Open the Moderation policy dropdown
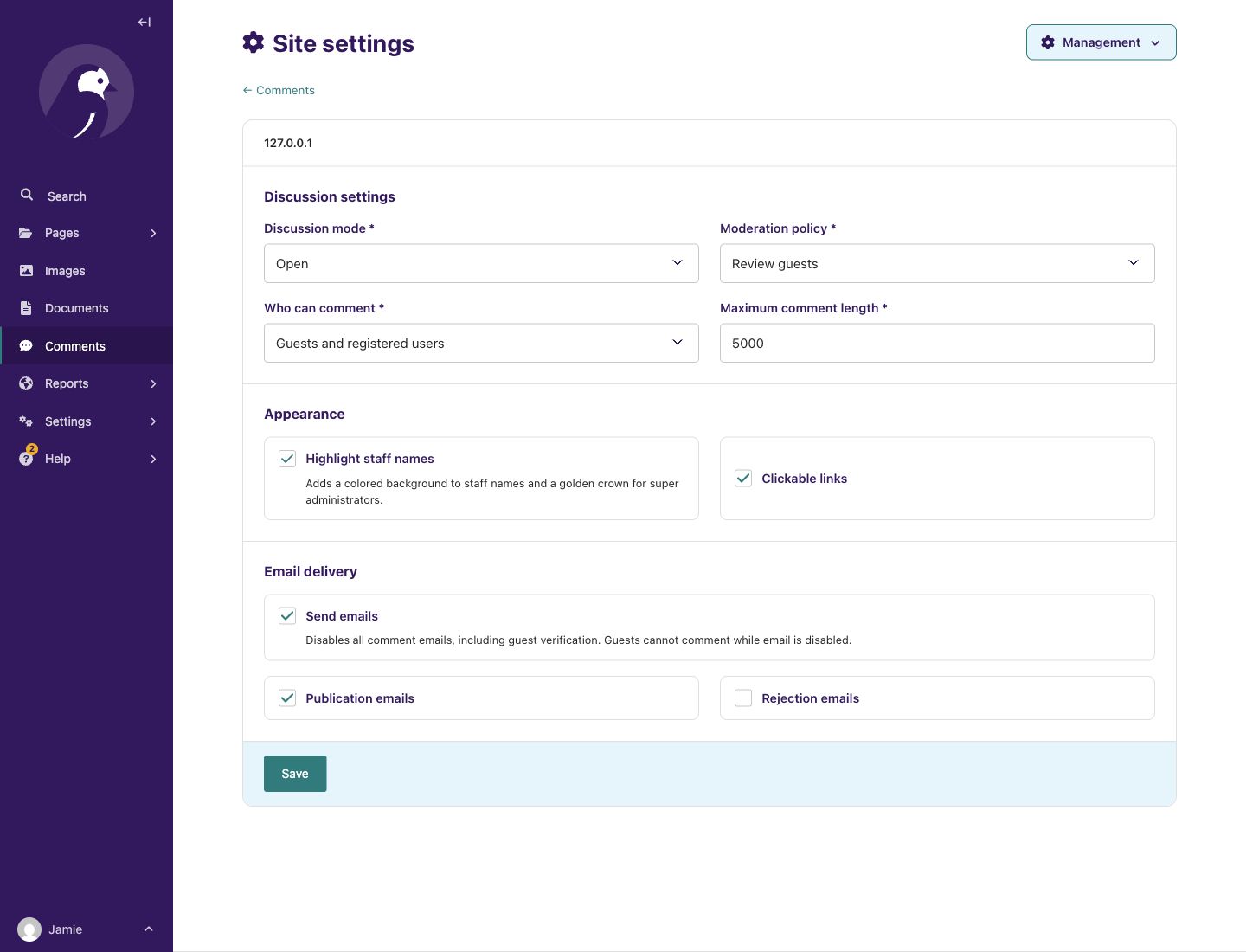This screenshot has height=952, width=1246. coord(937,263)
